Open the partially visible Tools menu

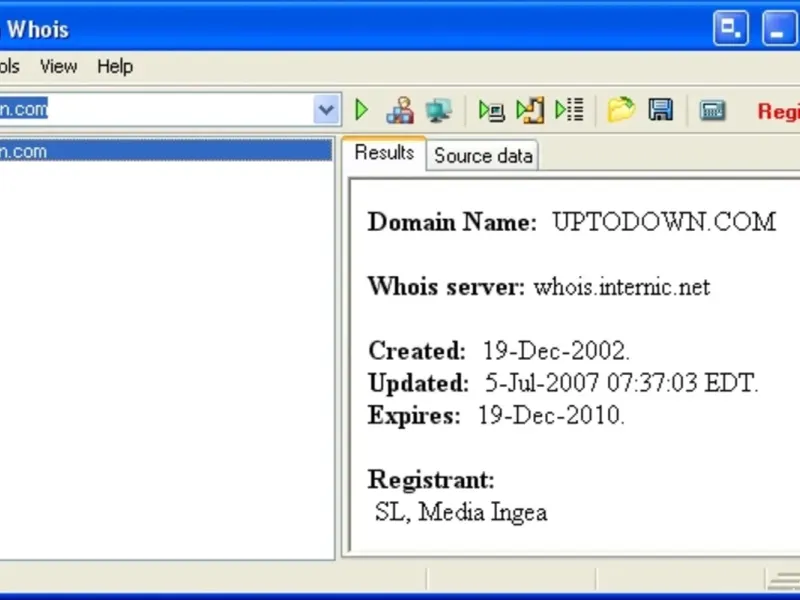tap(10, 66)
